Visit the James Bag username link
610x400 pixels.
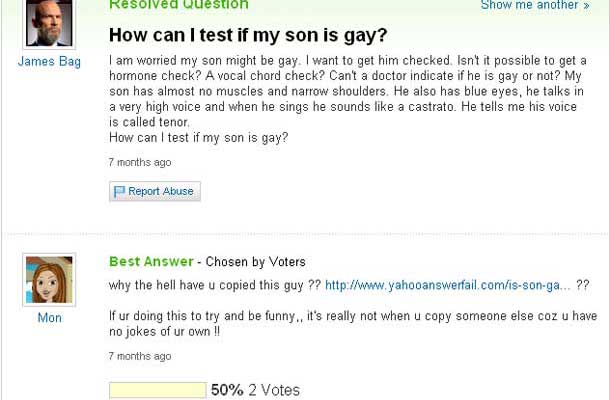pos(48,60)
